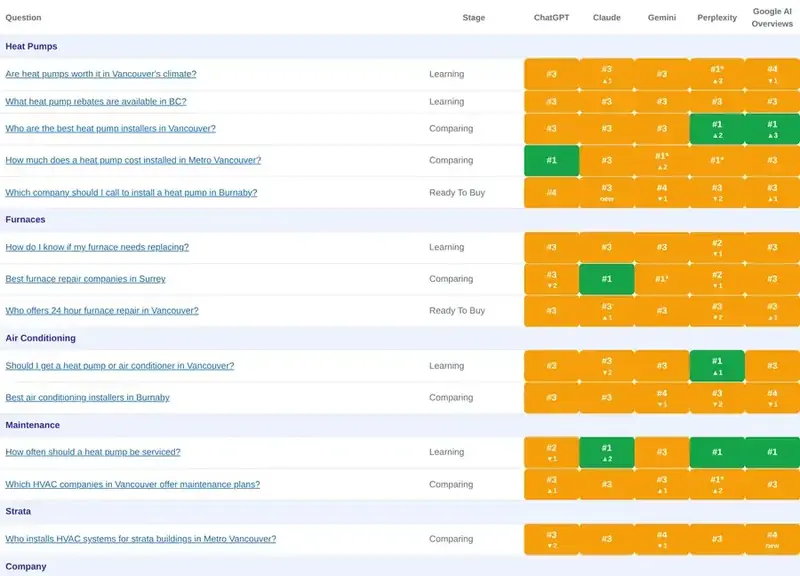Click Gemini #4 cell in strata buildings row
800x576 pixels.
click(x=662, y=539)
